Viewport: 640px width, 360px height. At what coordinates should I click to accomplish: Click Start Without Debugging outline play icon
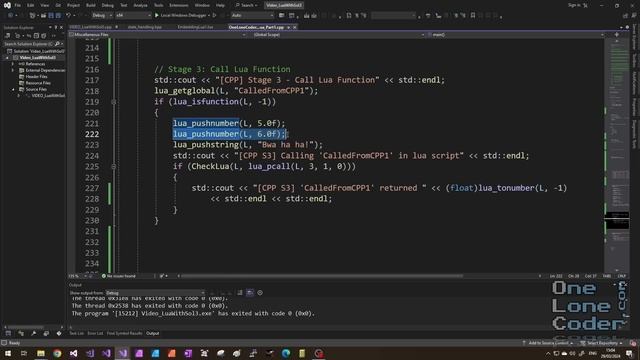(x=214, y=16)
